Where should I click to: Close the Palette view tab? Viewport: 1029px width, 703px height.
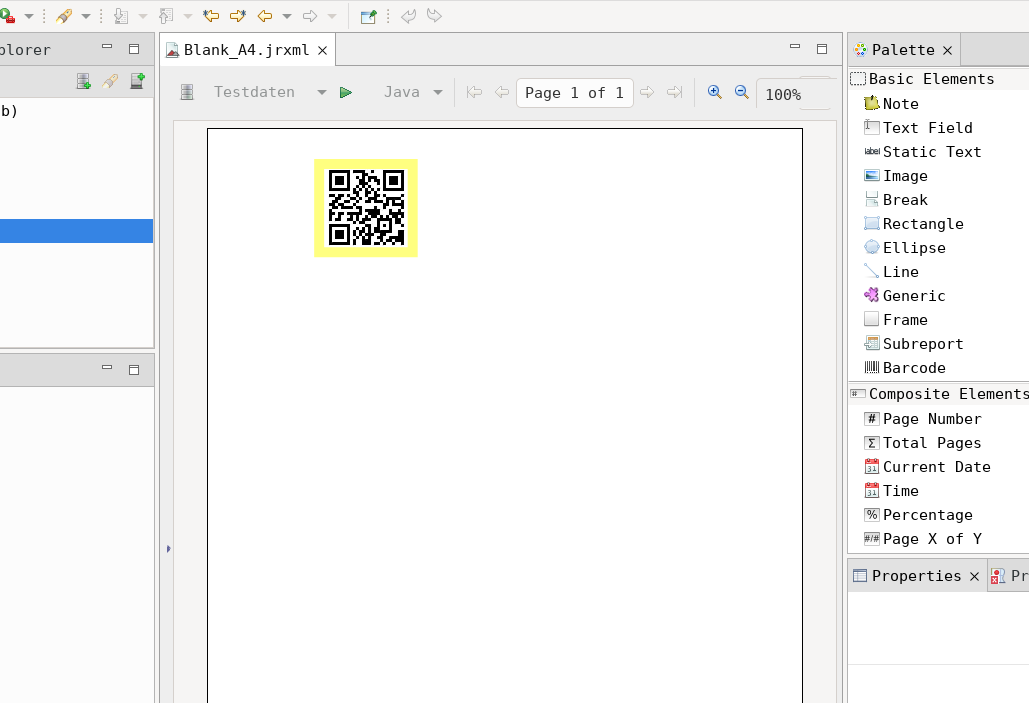pyautogui.click(x=947, y=50)
